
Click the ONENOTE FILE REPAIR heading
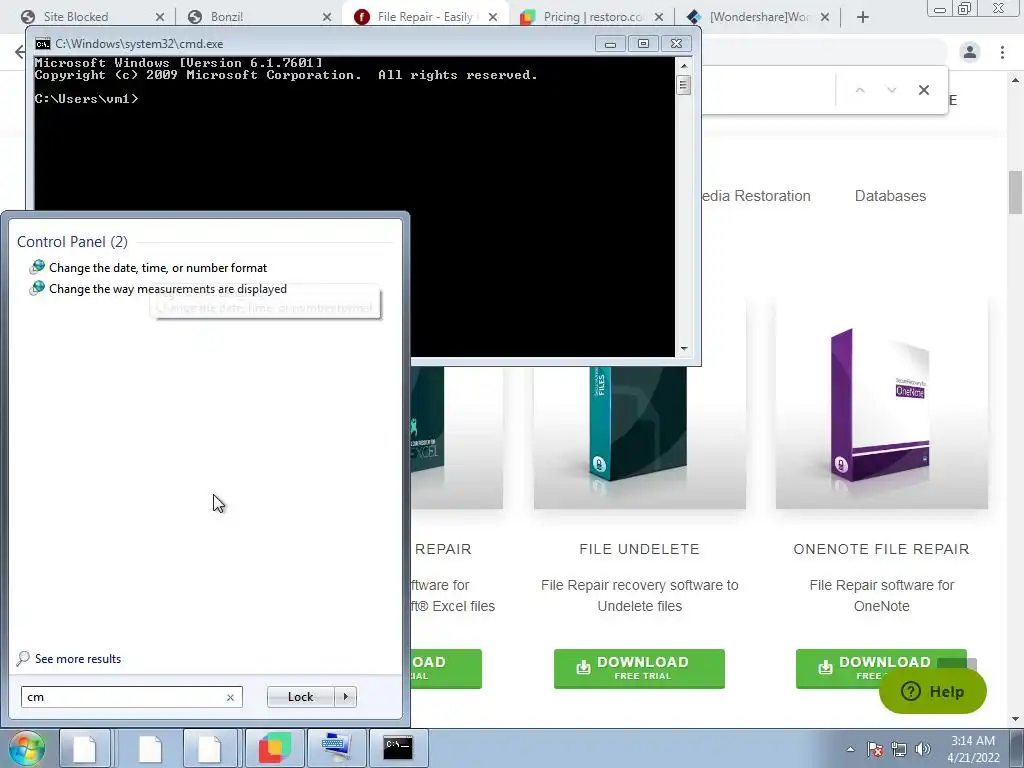click(x=882, y=549)
